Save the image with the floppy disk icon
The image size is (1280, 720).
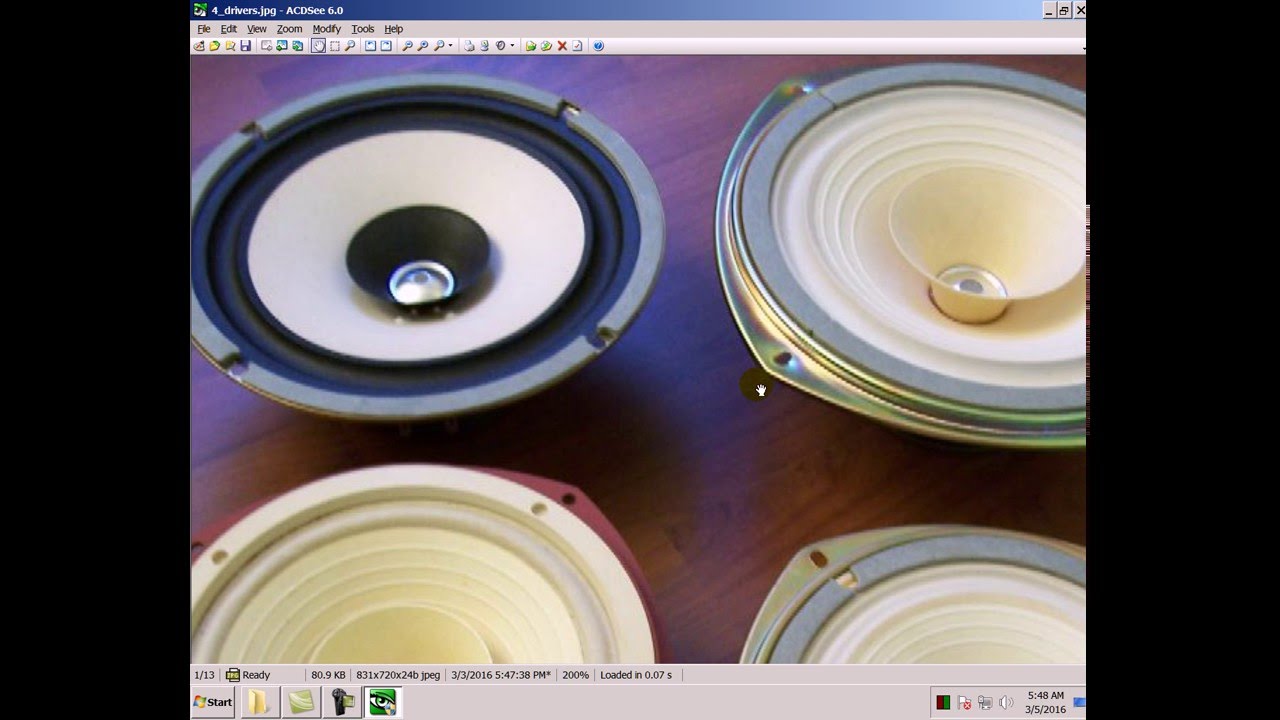click(x=246, y=46)
